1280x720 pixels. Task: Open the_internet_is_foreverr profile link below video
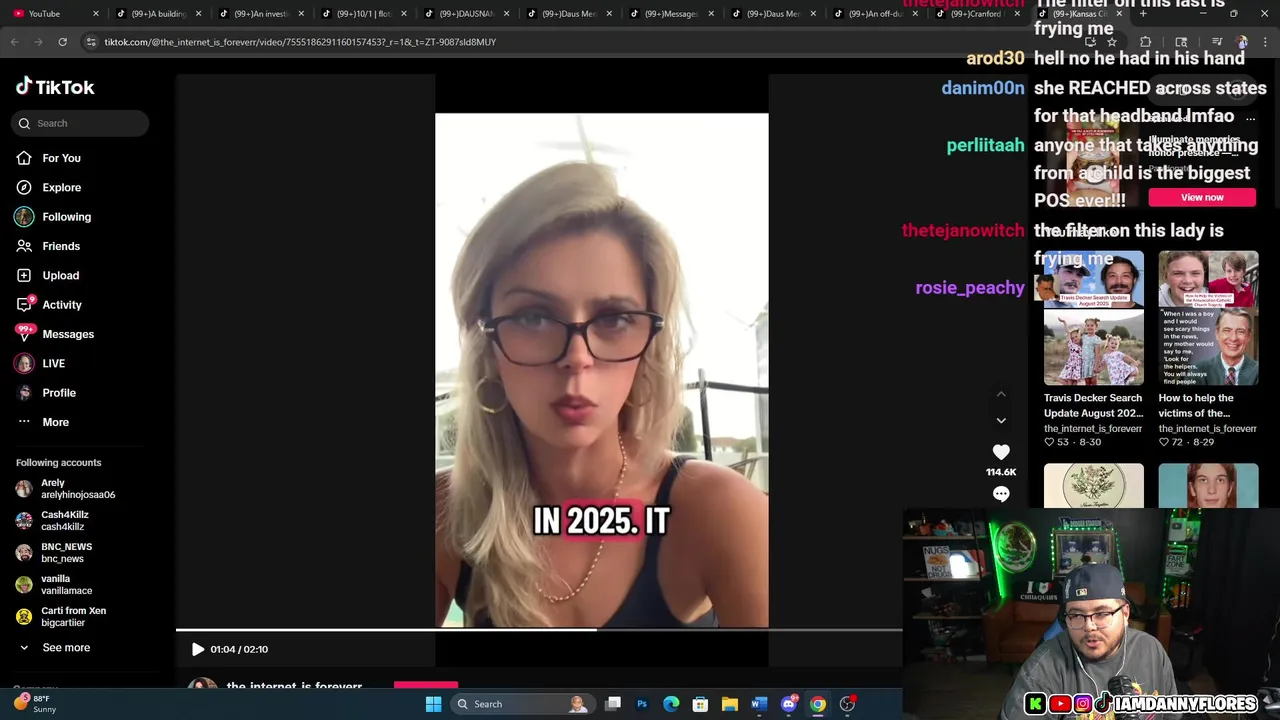click(x=294, y=687)
